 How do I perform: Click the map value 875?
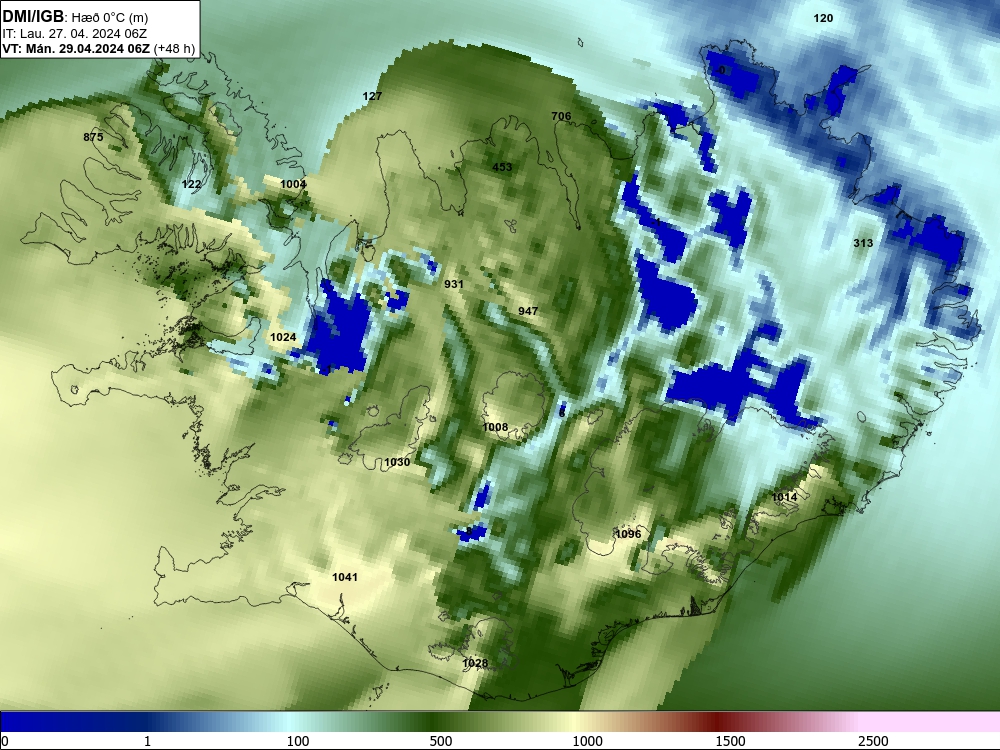click(93, 137)
